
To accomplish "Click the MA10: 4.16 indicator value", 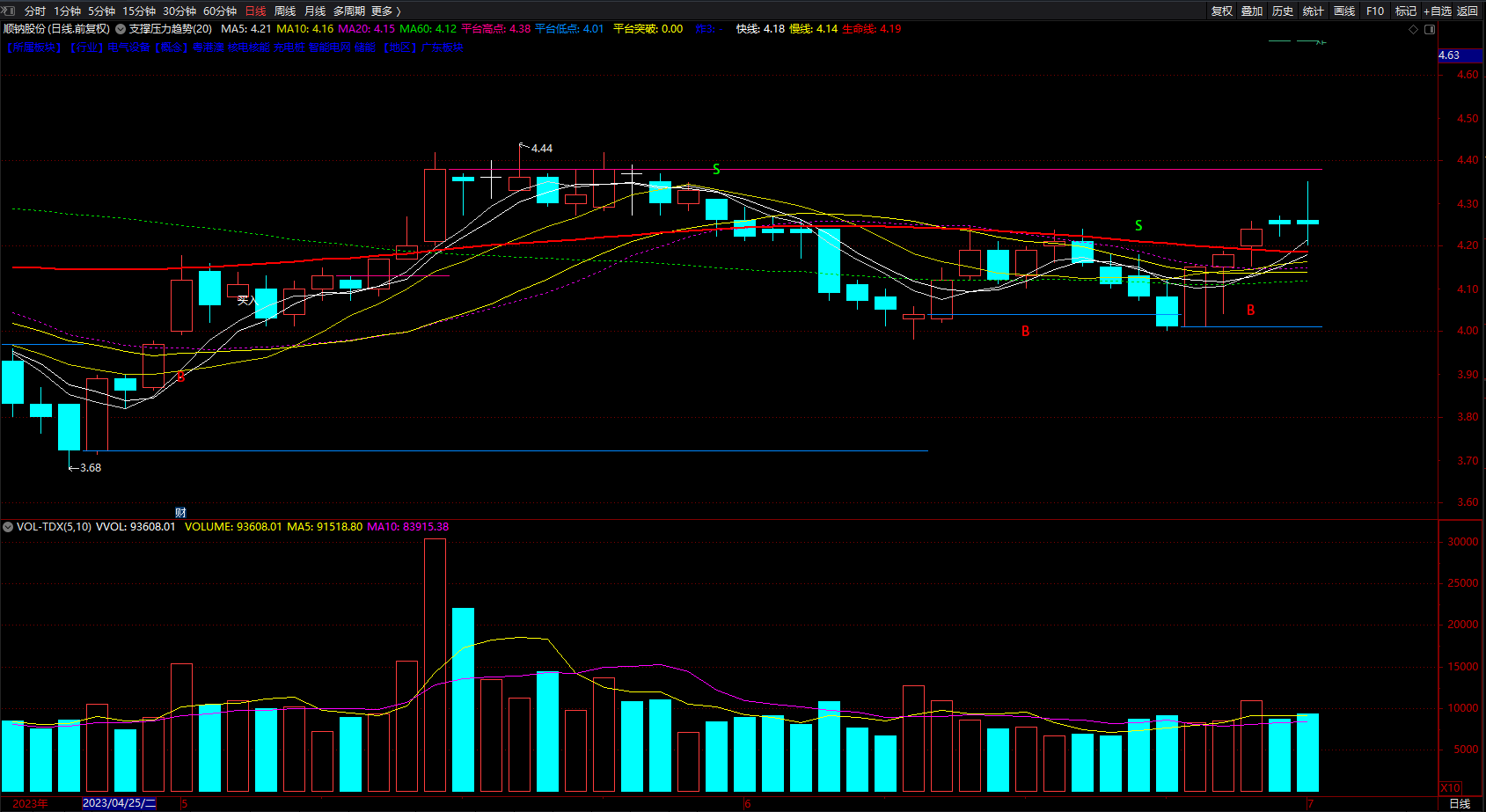I will click(305, 29).
